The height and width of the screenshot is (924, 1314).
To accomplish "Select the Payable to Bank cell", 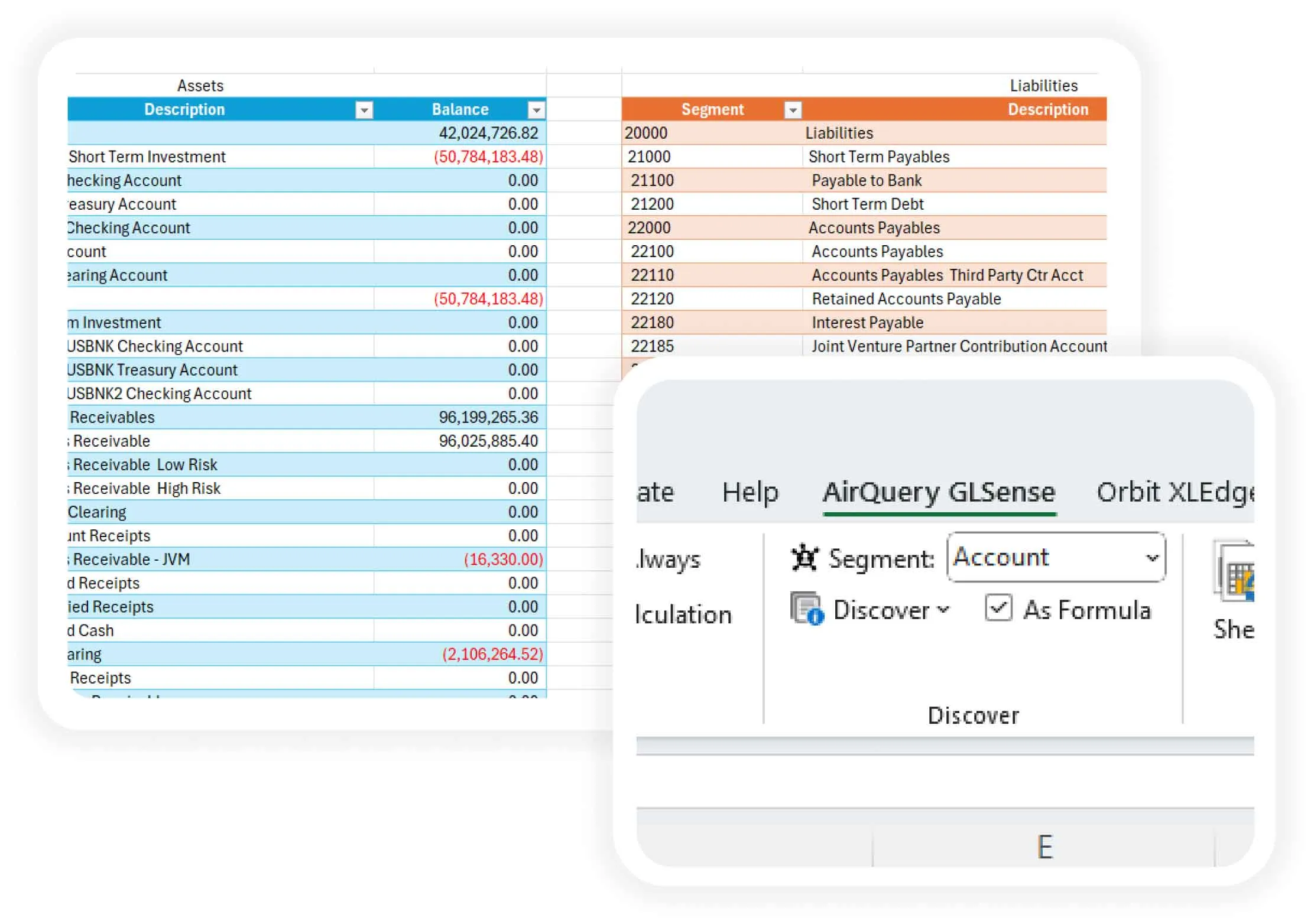I will pyautogui.click(x=867, y=180).
